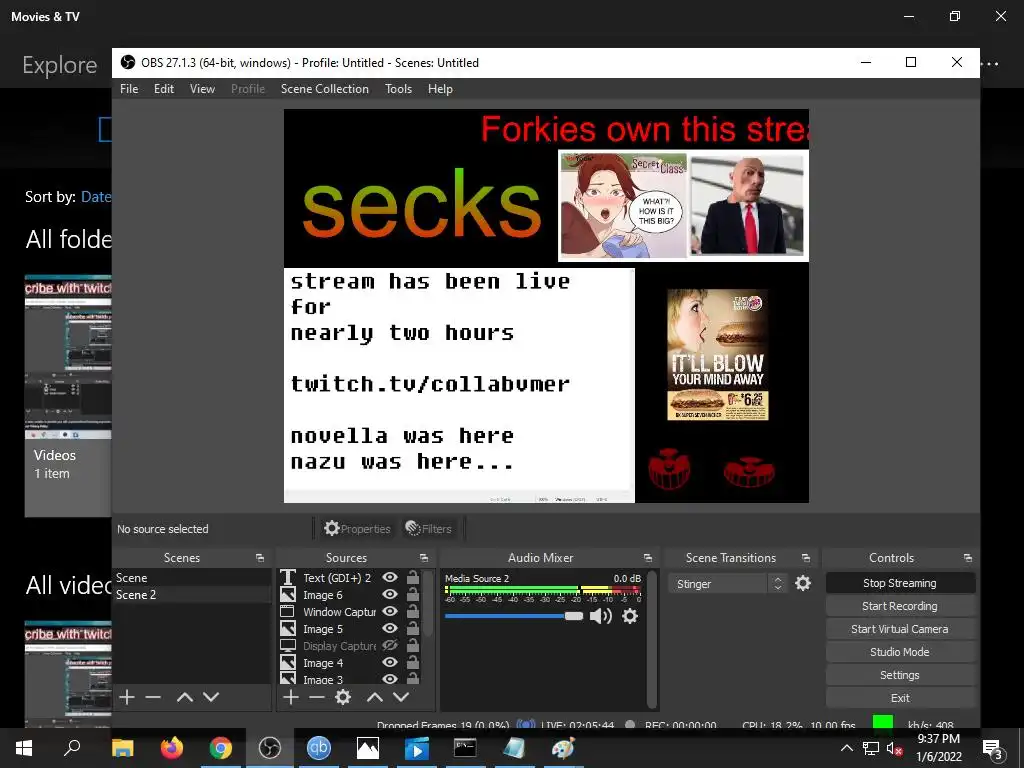This screenshot has width=1024, height=768.
Task: Hide the Image 5 source
Action: [x=390, y=628]
